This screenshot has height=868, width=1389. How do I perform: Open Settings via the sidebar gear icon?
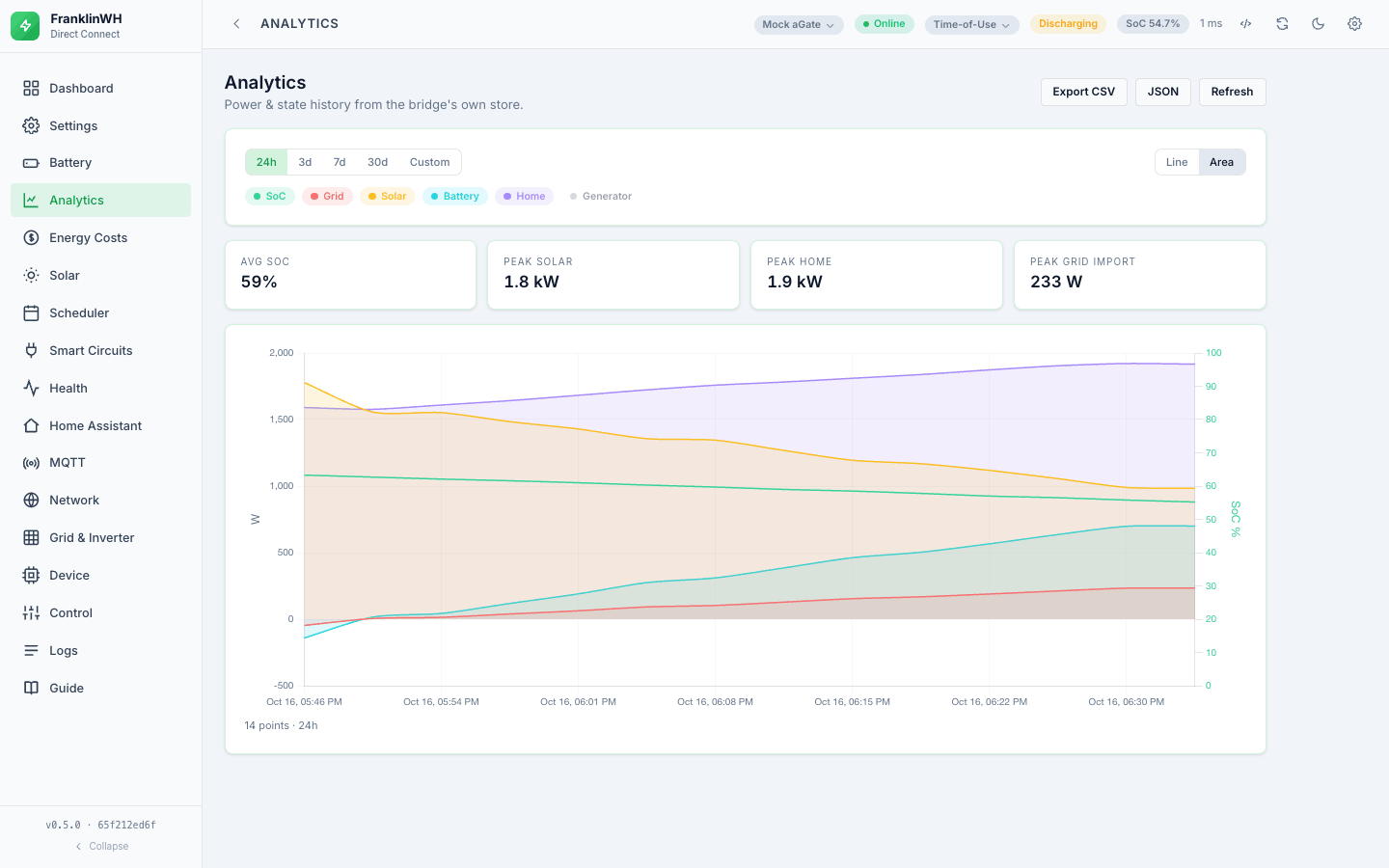click(31, 125)
